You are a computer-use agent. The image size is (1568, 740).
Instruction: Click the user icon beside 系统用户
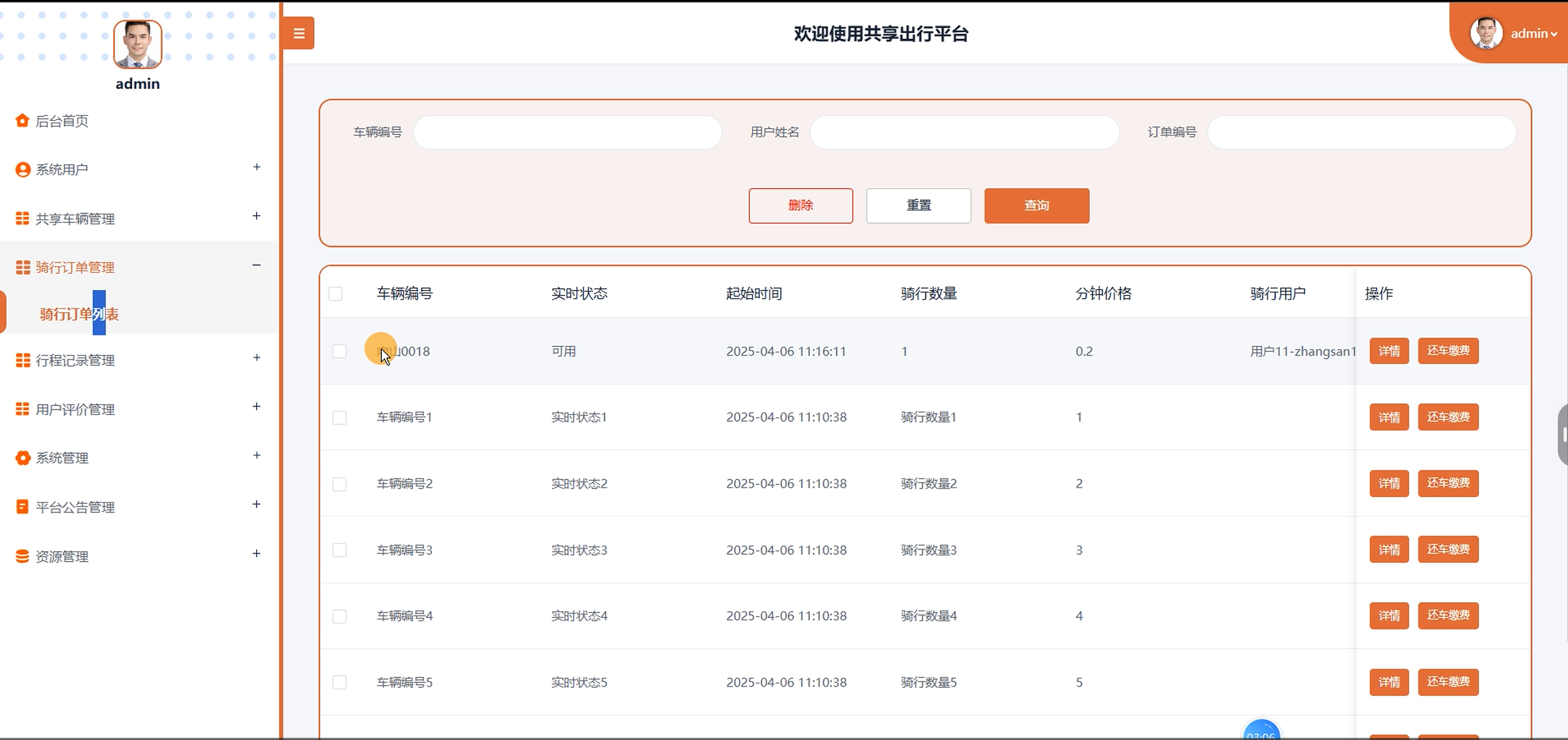click(23, 169)
